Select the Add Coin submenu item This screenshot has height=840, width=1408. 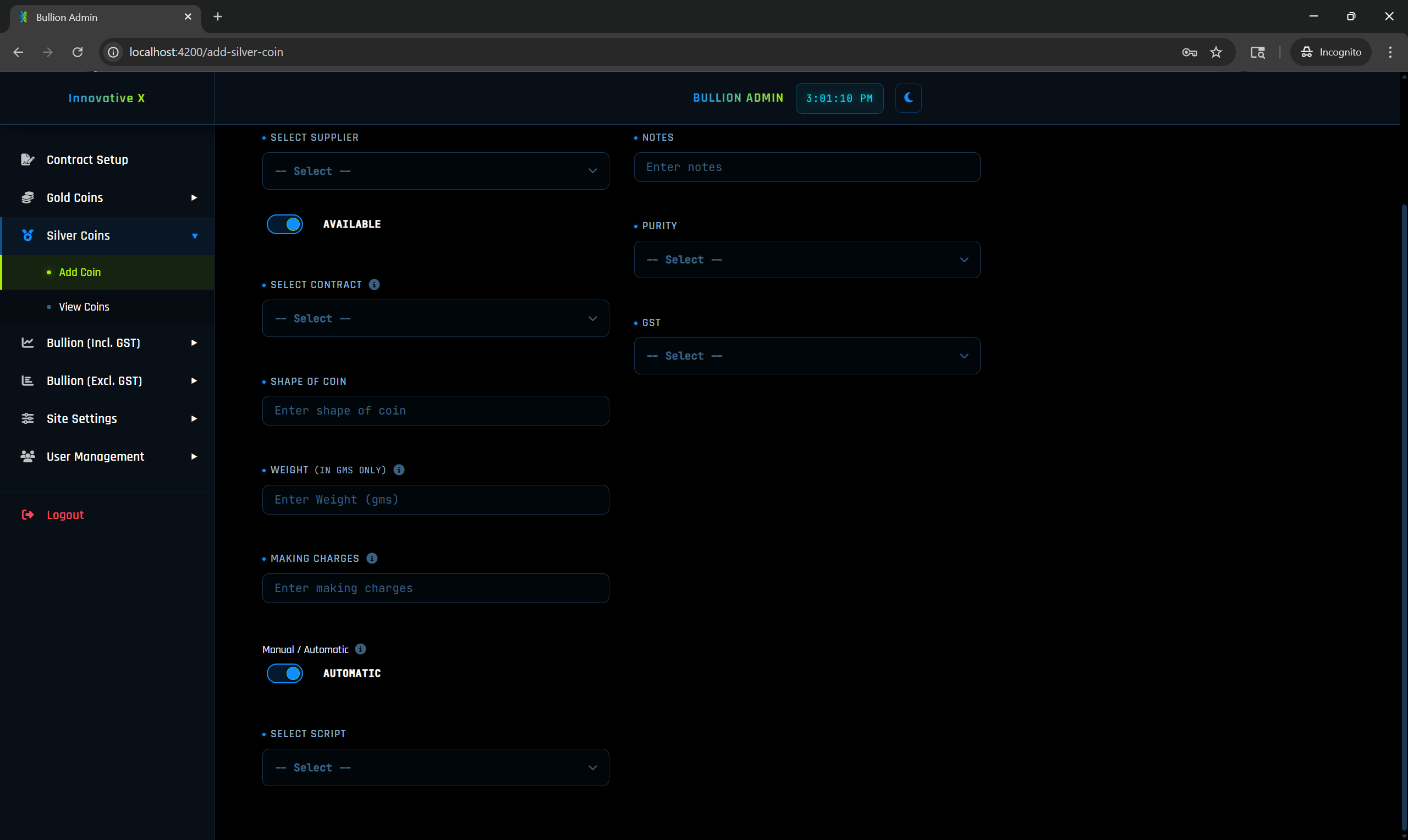pos(107,272)
